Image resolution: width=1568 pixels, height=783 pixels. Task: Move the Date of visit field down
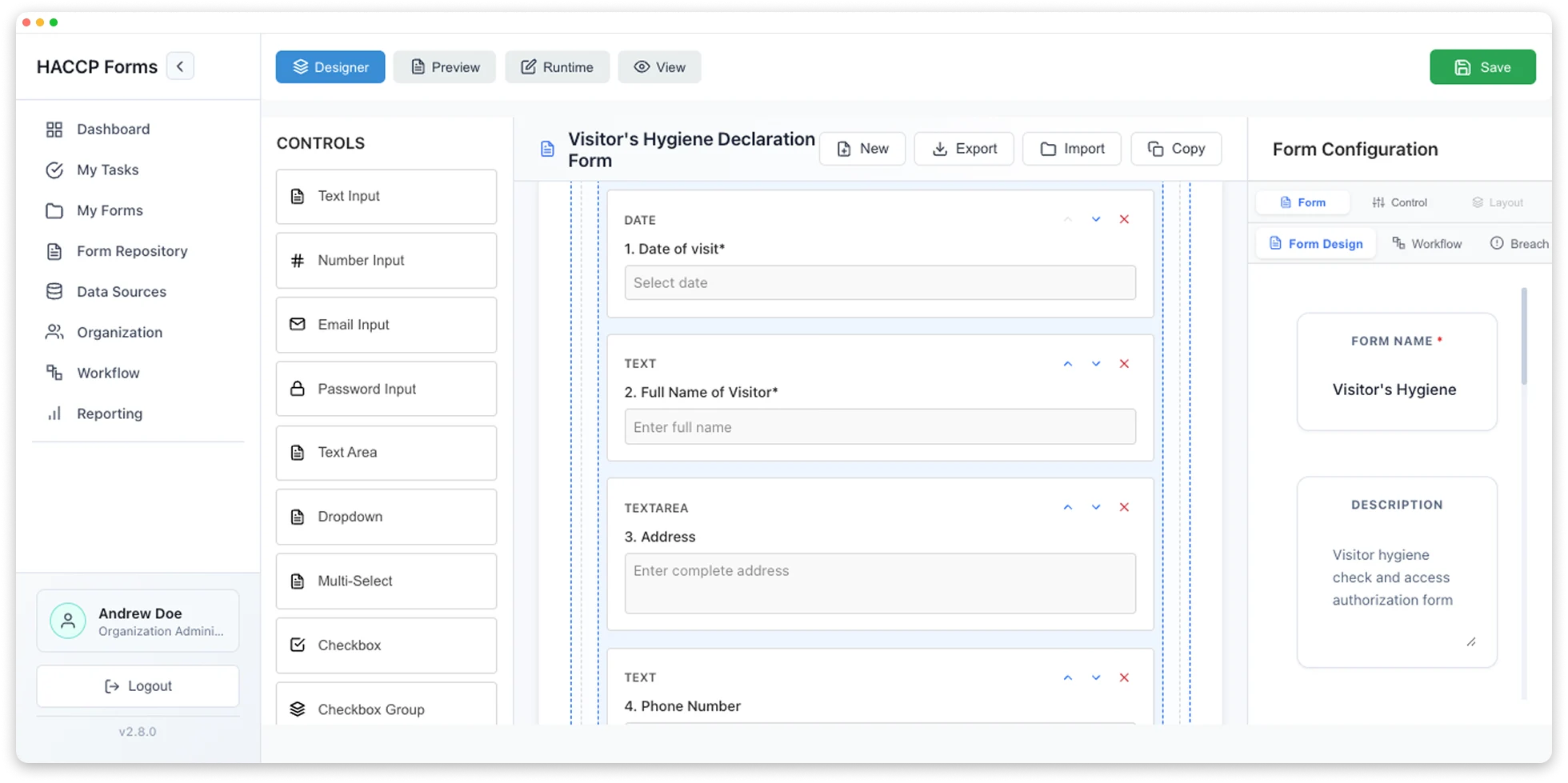point(1095,219)
